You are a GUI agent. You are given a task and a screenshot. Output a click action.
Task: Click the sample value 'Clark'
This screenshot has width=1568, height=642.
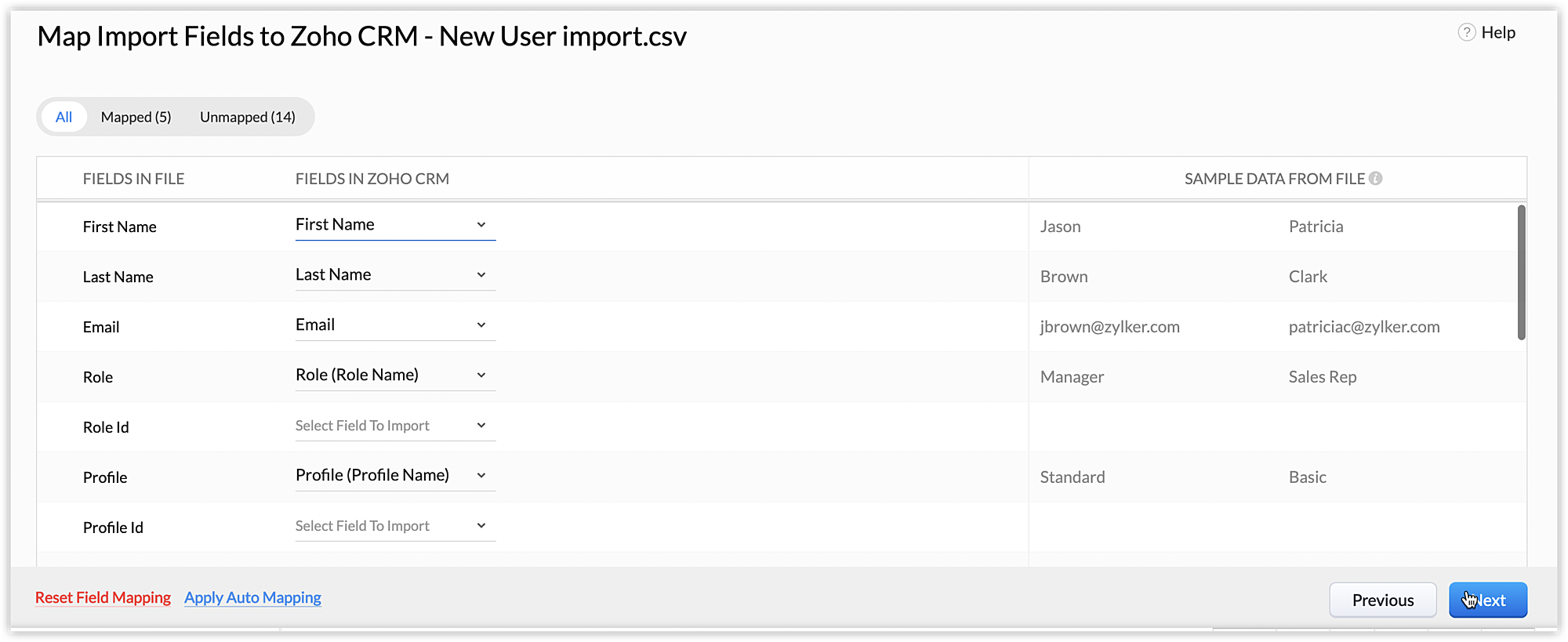tap(1308, 277)
